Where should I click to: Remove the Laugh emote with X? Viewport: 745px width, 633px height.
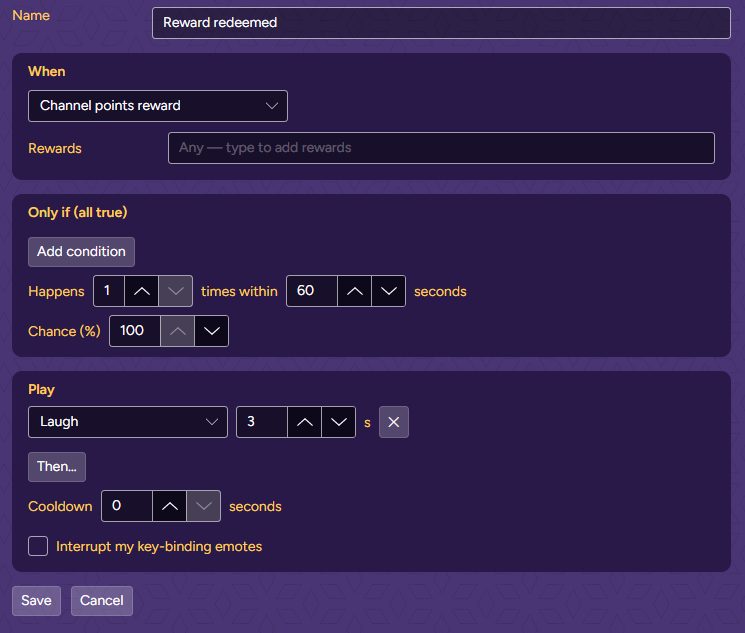tap(393, 422)
